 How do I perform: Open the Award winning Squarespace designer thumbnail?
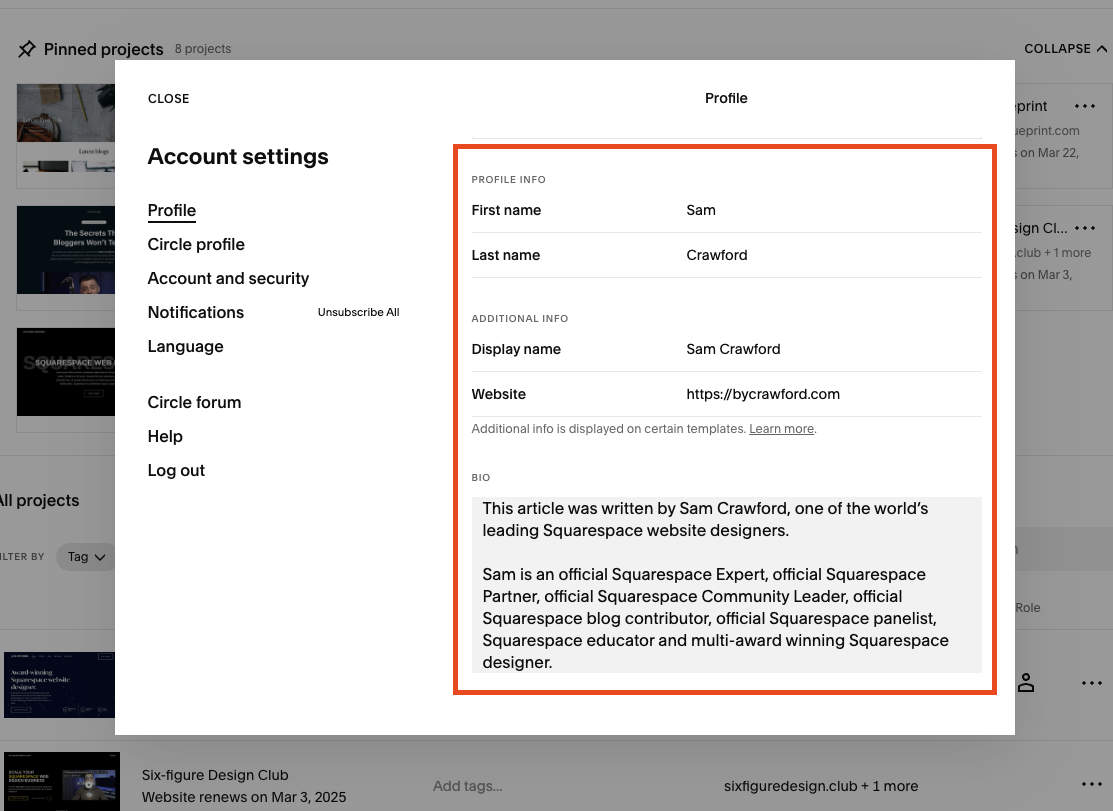60,684
